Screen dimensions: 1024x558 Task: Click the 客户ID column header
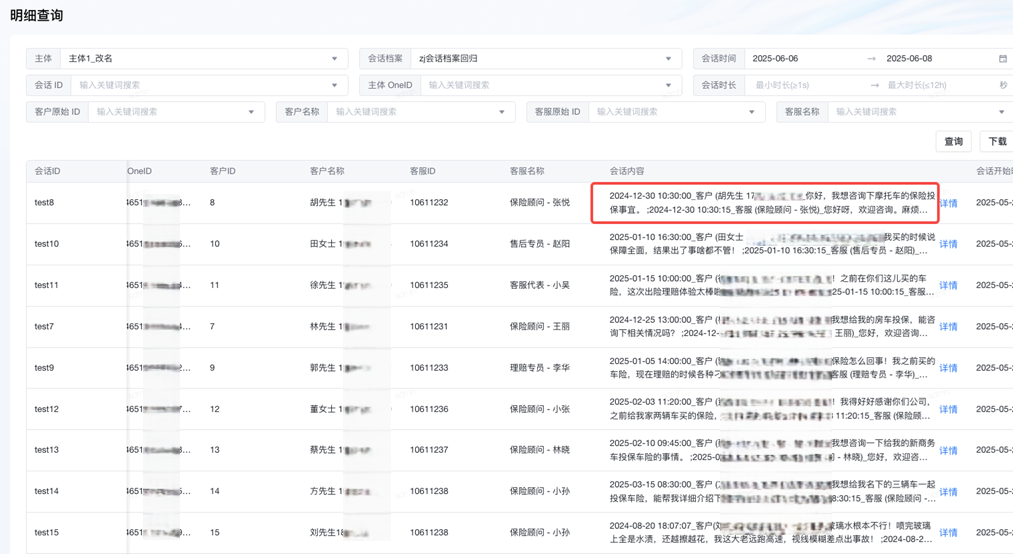(223, 171)
